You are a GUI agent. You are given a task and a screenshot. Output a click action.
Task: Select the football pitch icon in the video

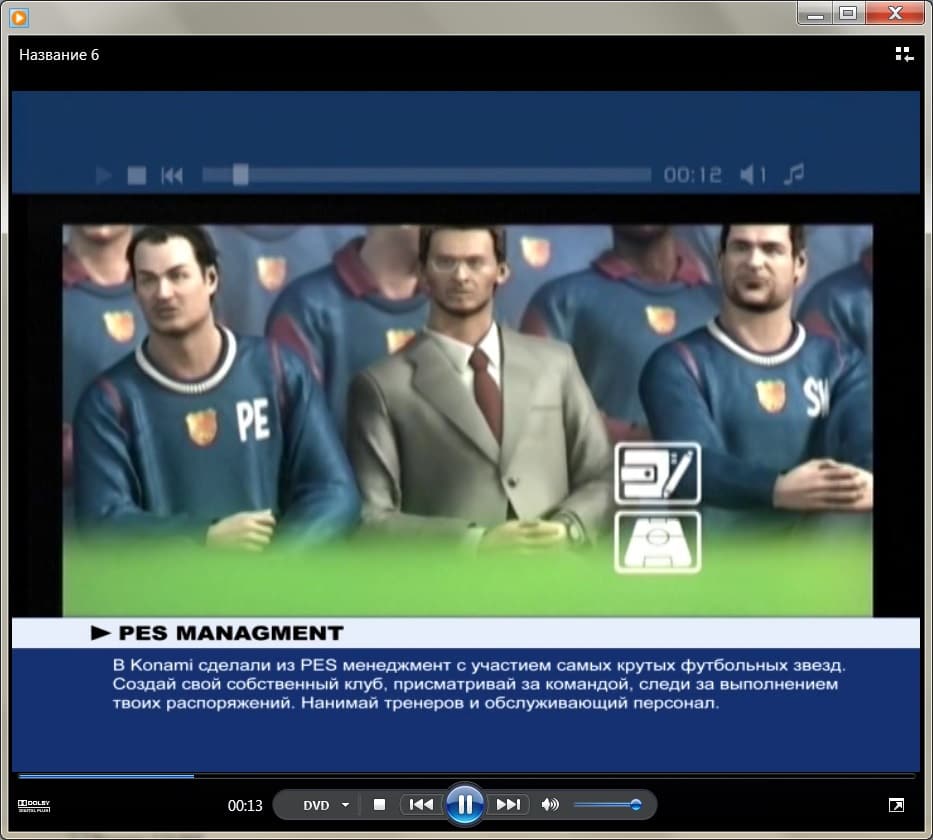658,542
